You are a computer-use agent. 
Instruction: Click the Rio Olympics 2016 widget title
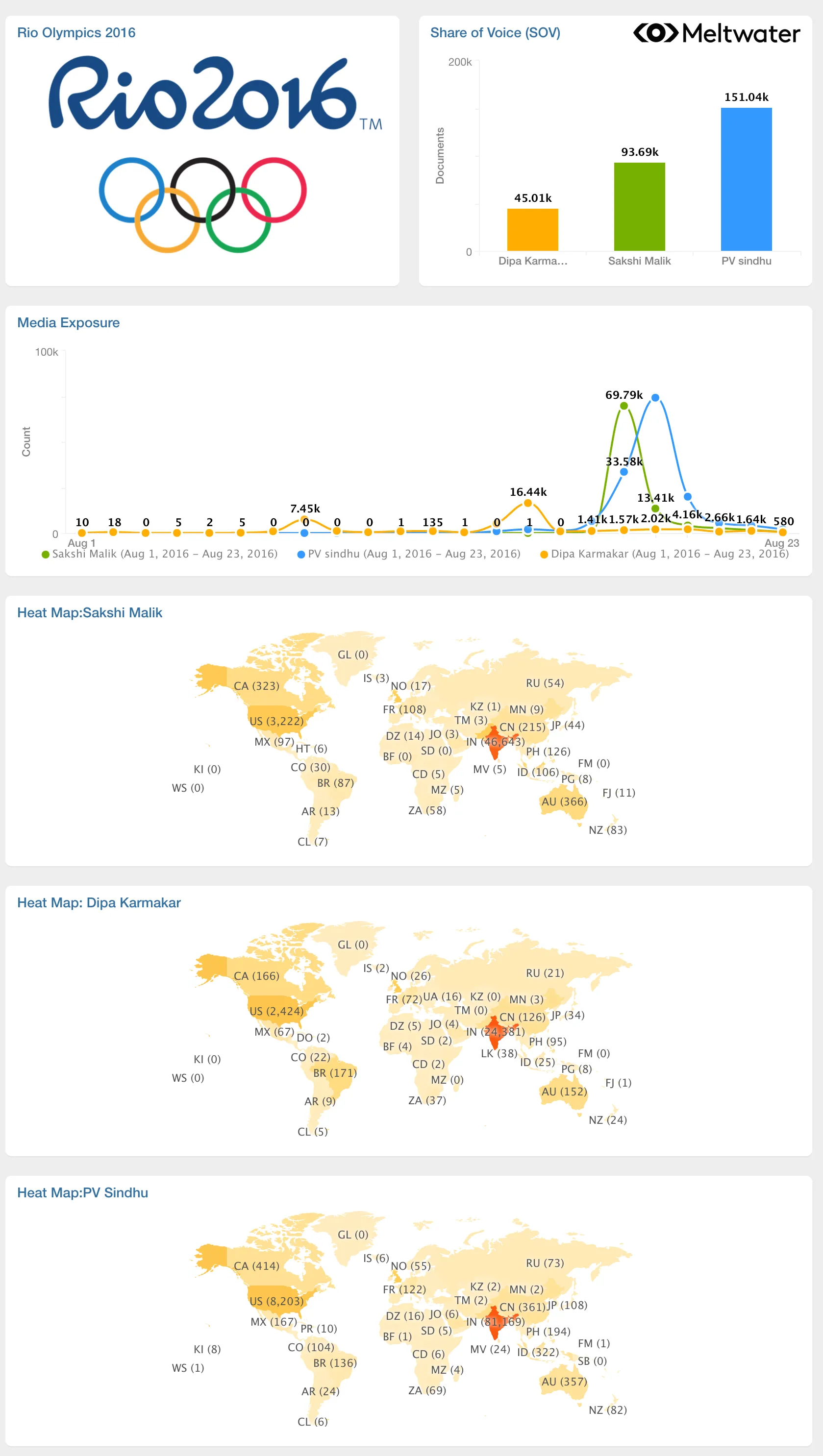[76, 33]
